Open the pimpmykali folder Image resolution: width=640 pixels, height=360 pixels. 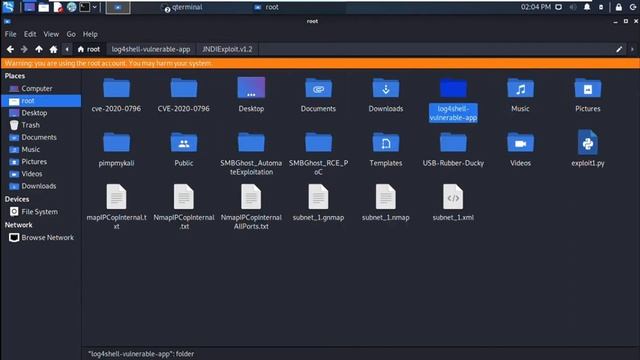click(x=116, y=142)
